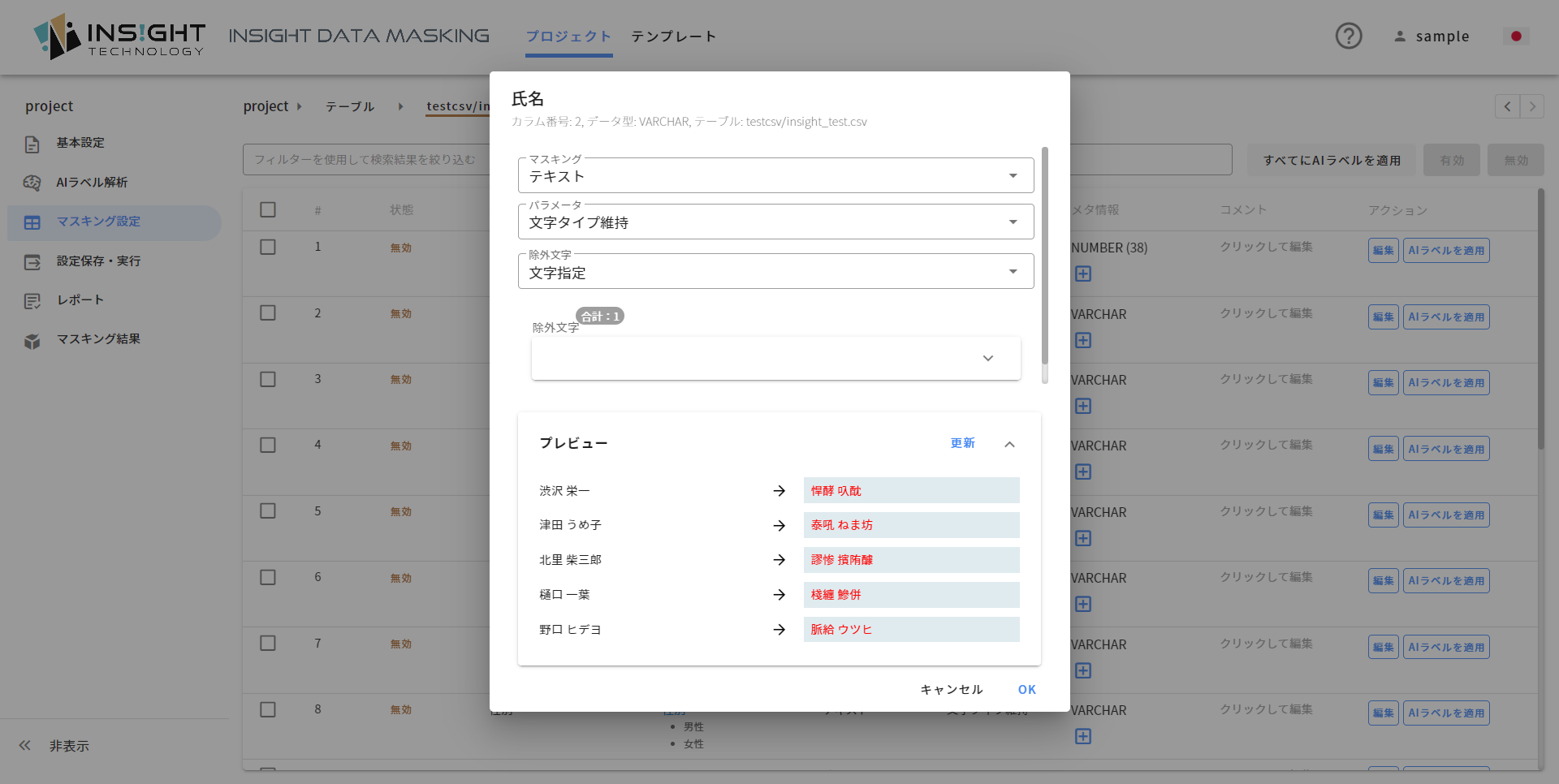1559x784 pixels.
Task: Click AIラベルを適用 in row 2
Action: [1446, 317]
